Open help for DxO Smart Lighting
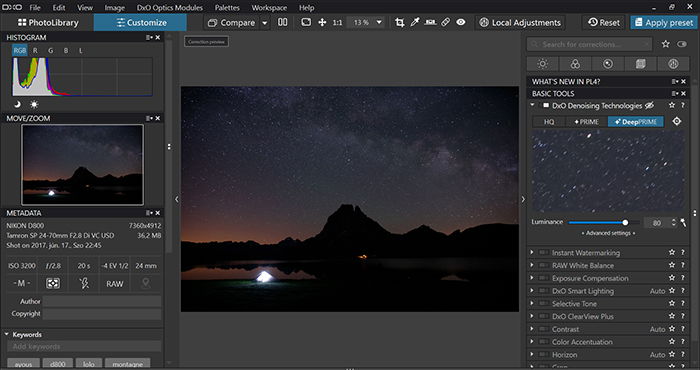The image size is (700, 370). click(x=683, y=291)
